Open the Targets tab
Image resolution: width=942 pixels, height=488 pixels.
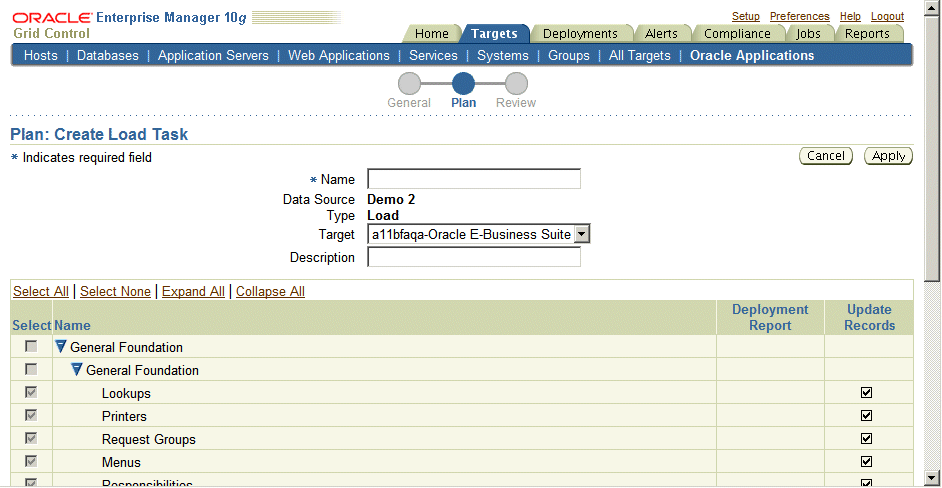(494, 34)
